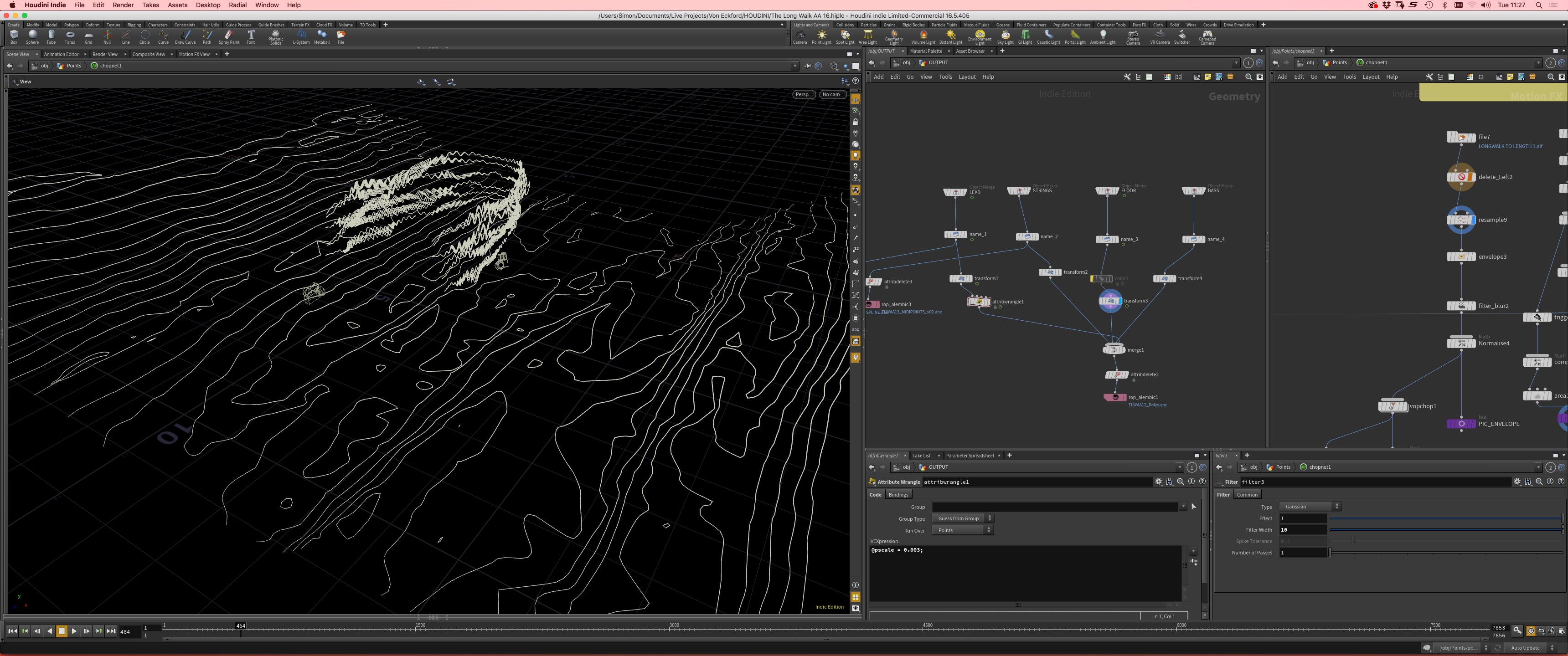Choose the Area Light tool
Screen dimensions: 1568x656
(867, 37)
